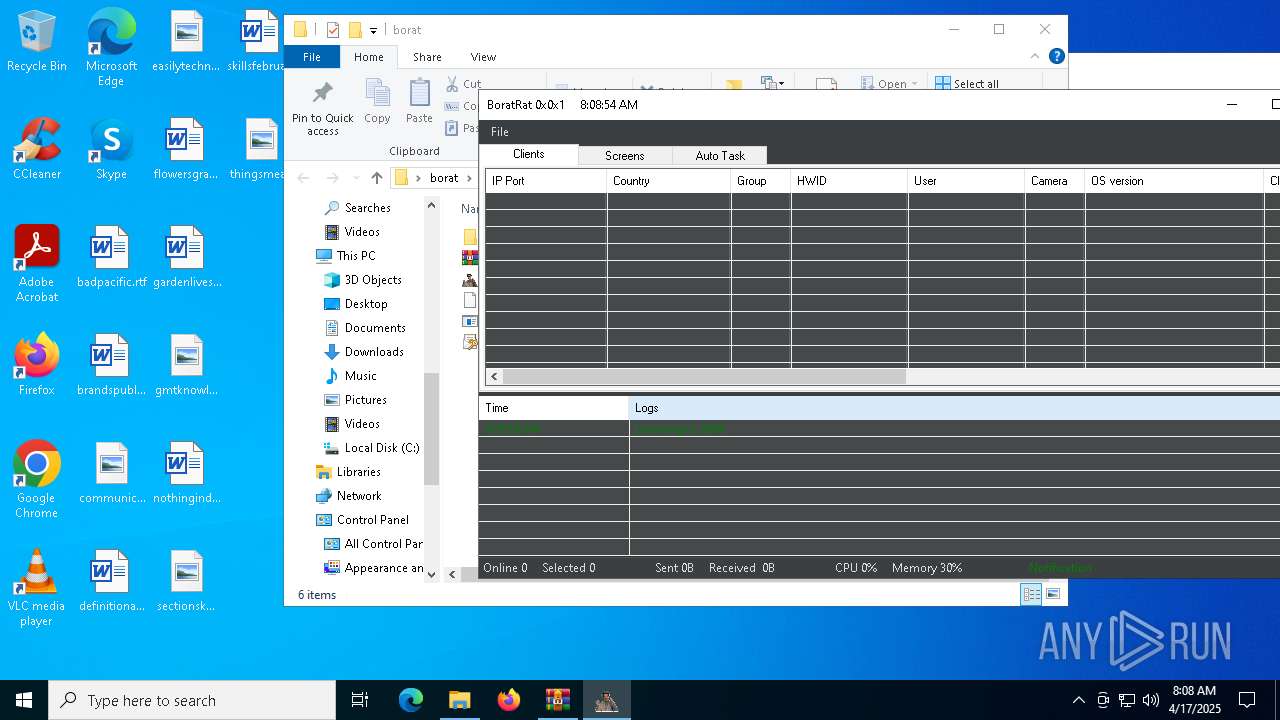Open the Auto Task tab
The height and width of the screenshot is (720, 1280).
point(720,156)
